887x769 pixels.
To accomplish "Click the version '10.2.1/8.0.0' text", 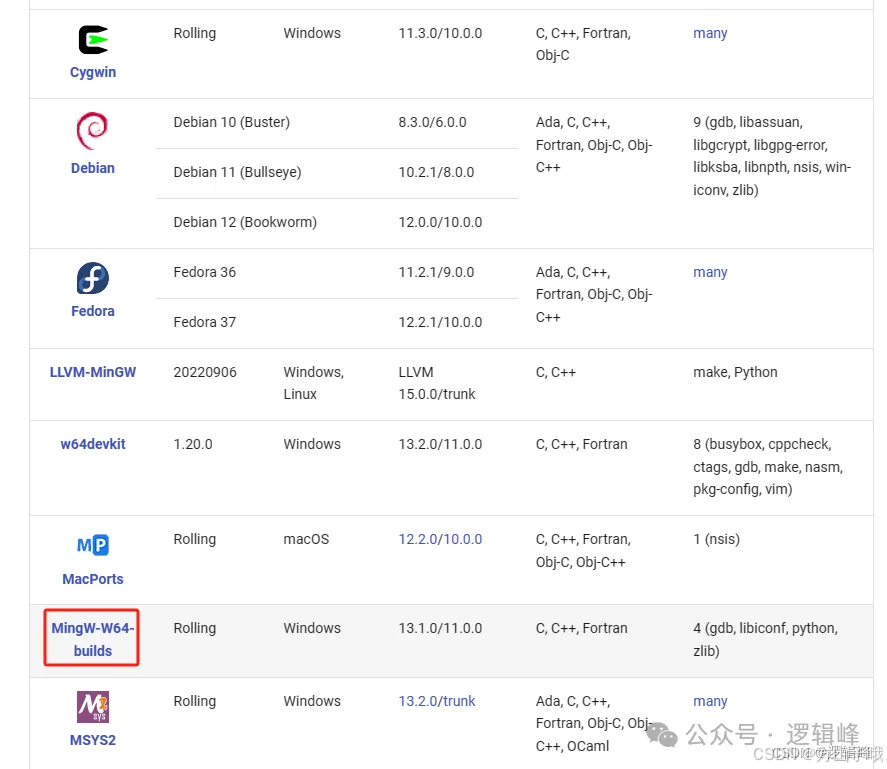I will [436, 172].
